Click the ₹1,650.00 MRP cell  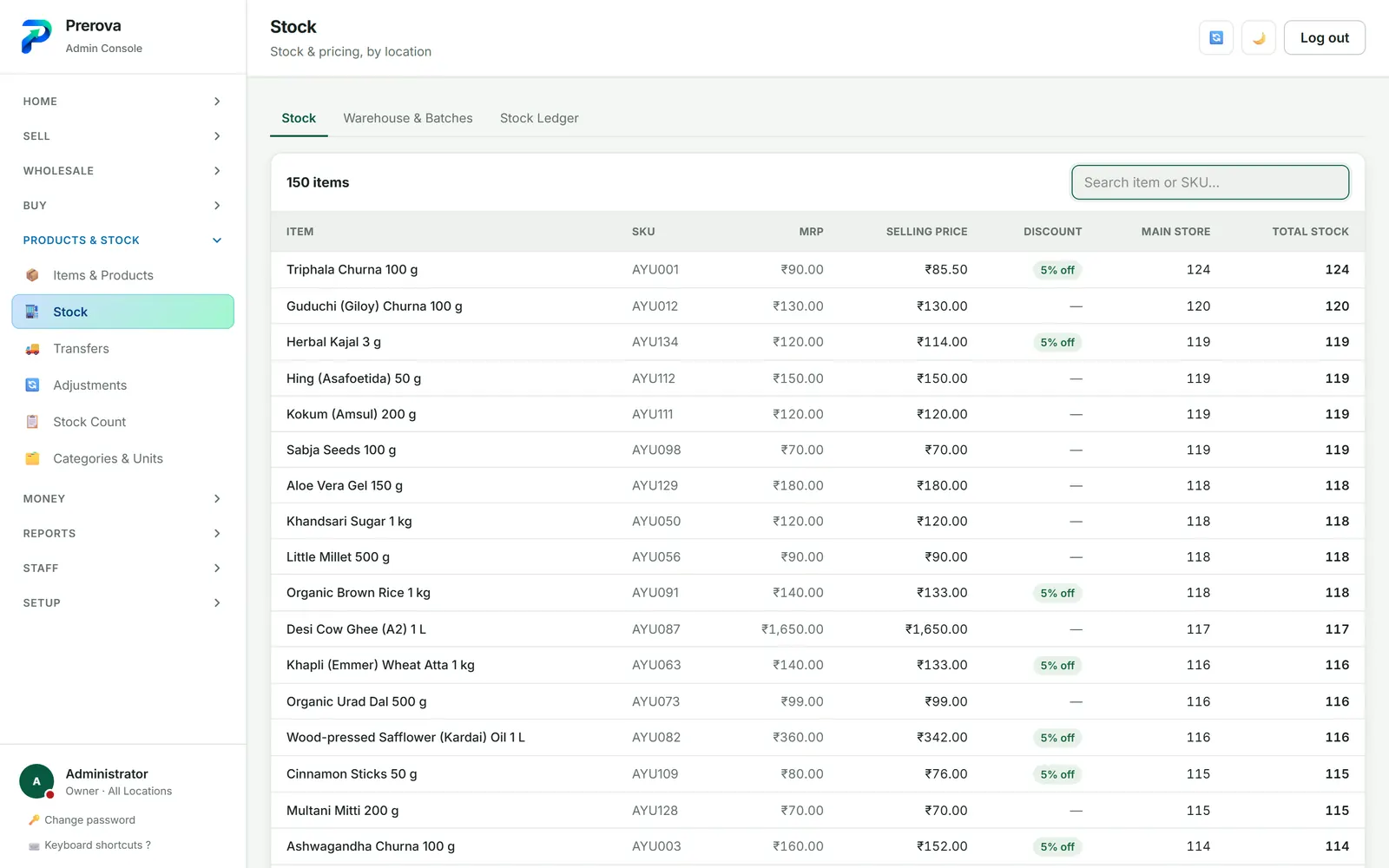[x=792, y=629]
